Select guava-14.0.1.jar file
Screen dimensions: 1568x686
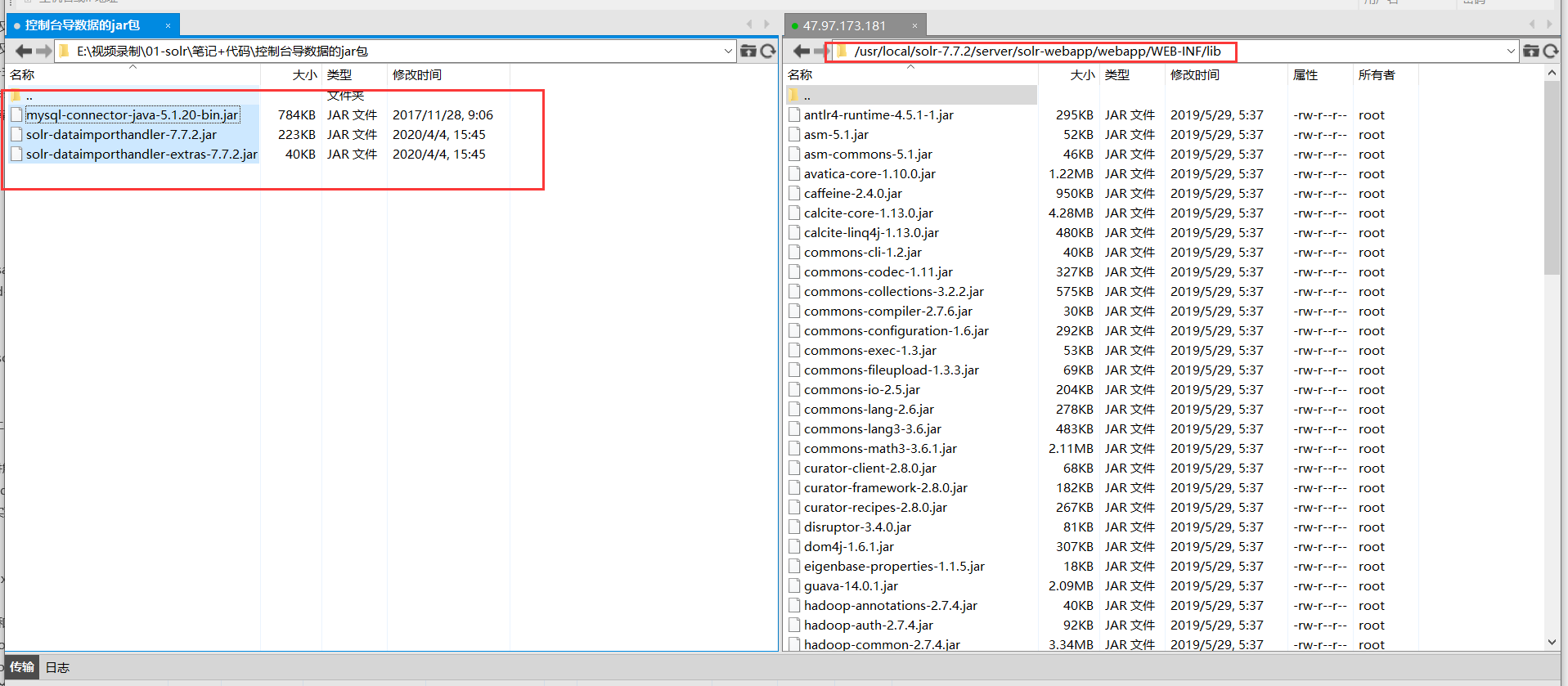pyautogui.click(x=851, y=585)
